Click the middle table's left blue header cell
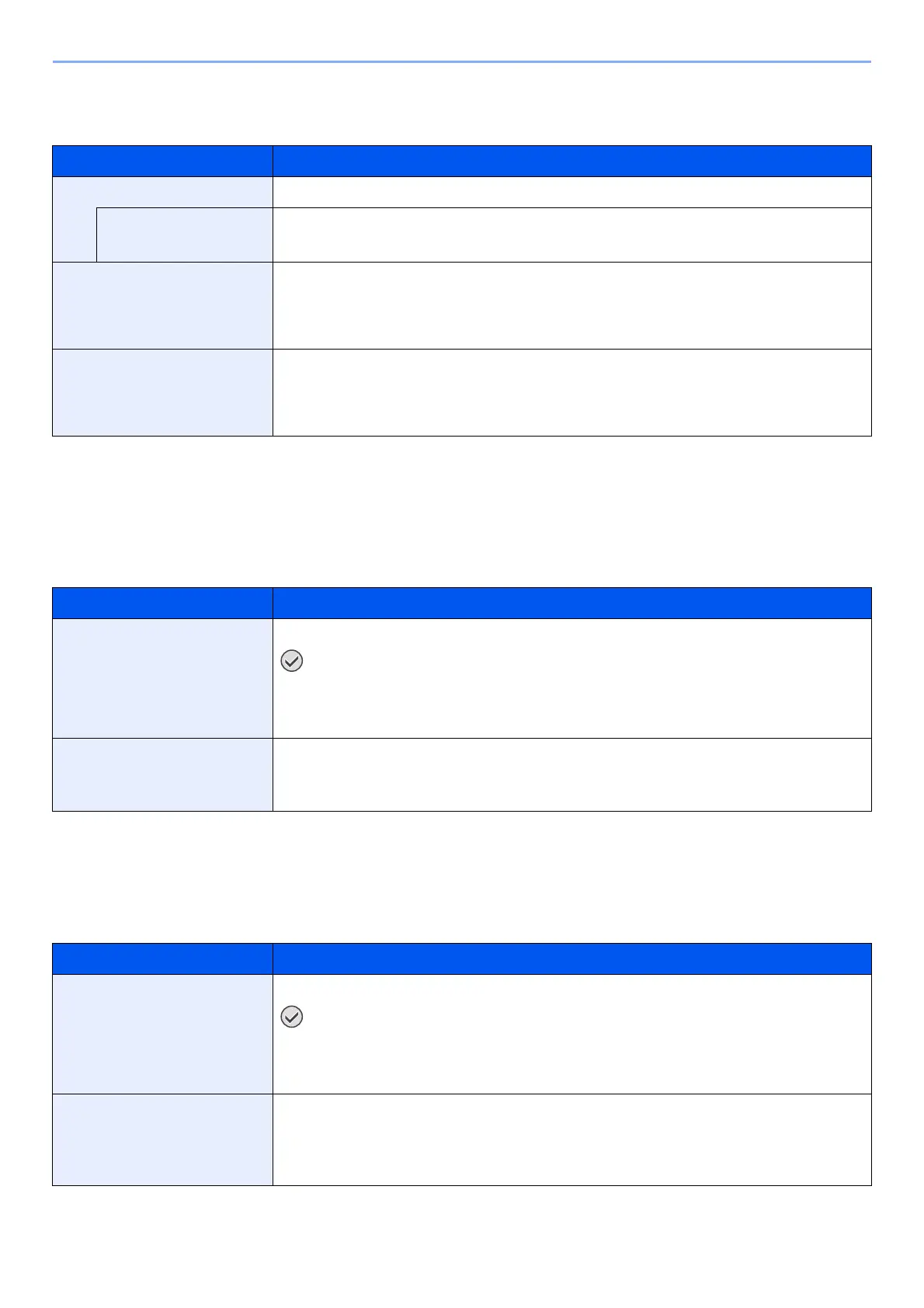Screen dimensions: 924x1308 point(162,603)
